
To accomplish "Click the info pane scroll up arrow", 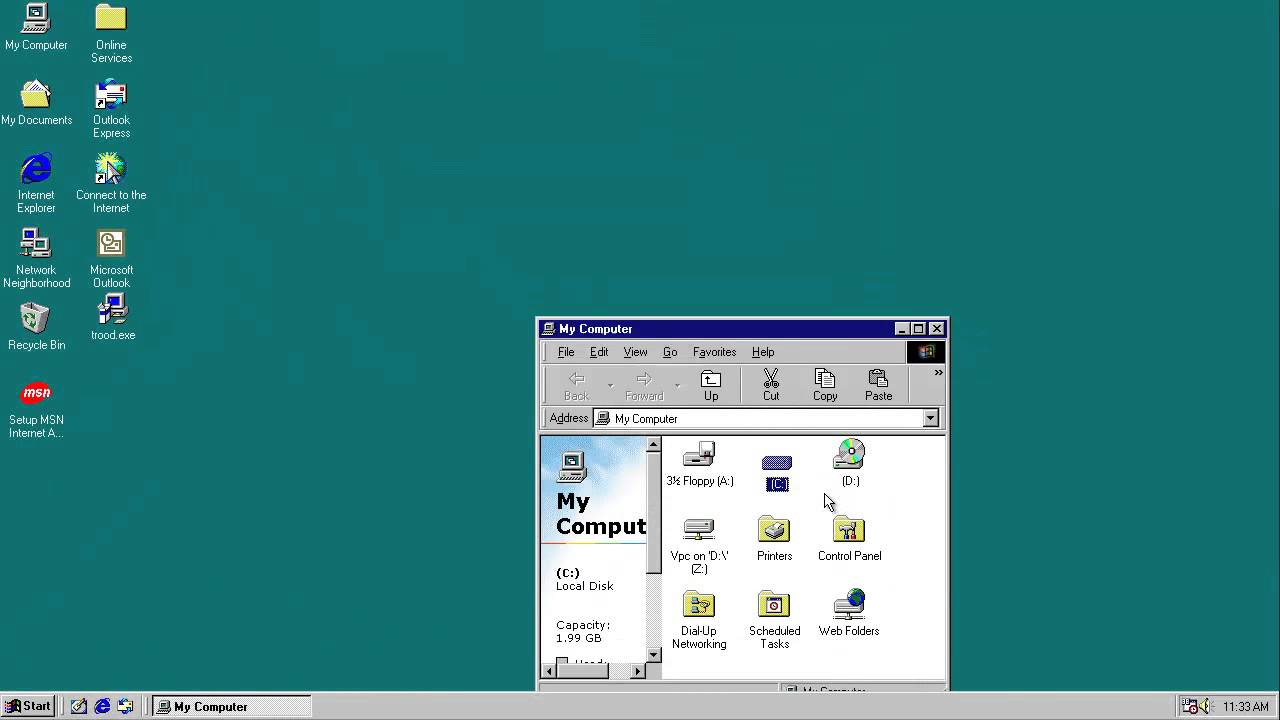I will pos(654,444).
